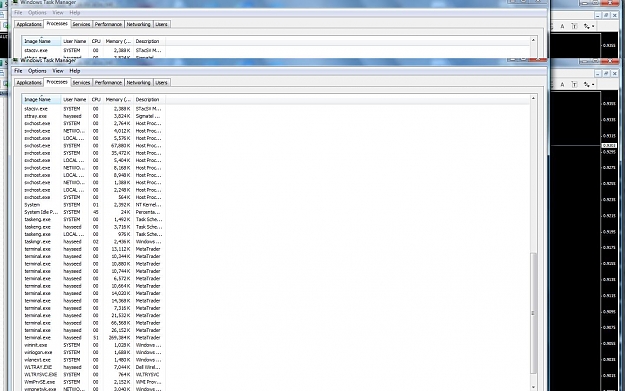Open Services tab in back Task Manager window
Image resolution: width=625 pixels, height=391 pixels.
coord(81,24)
